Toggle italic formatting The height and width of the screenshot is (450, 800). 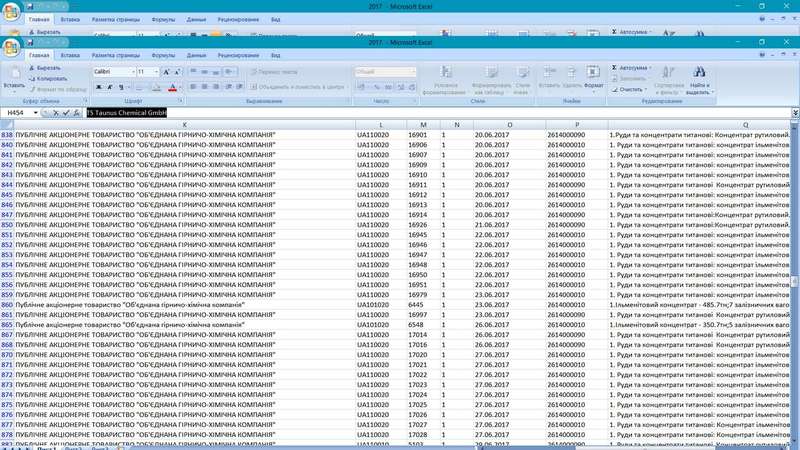coord(109,87)
